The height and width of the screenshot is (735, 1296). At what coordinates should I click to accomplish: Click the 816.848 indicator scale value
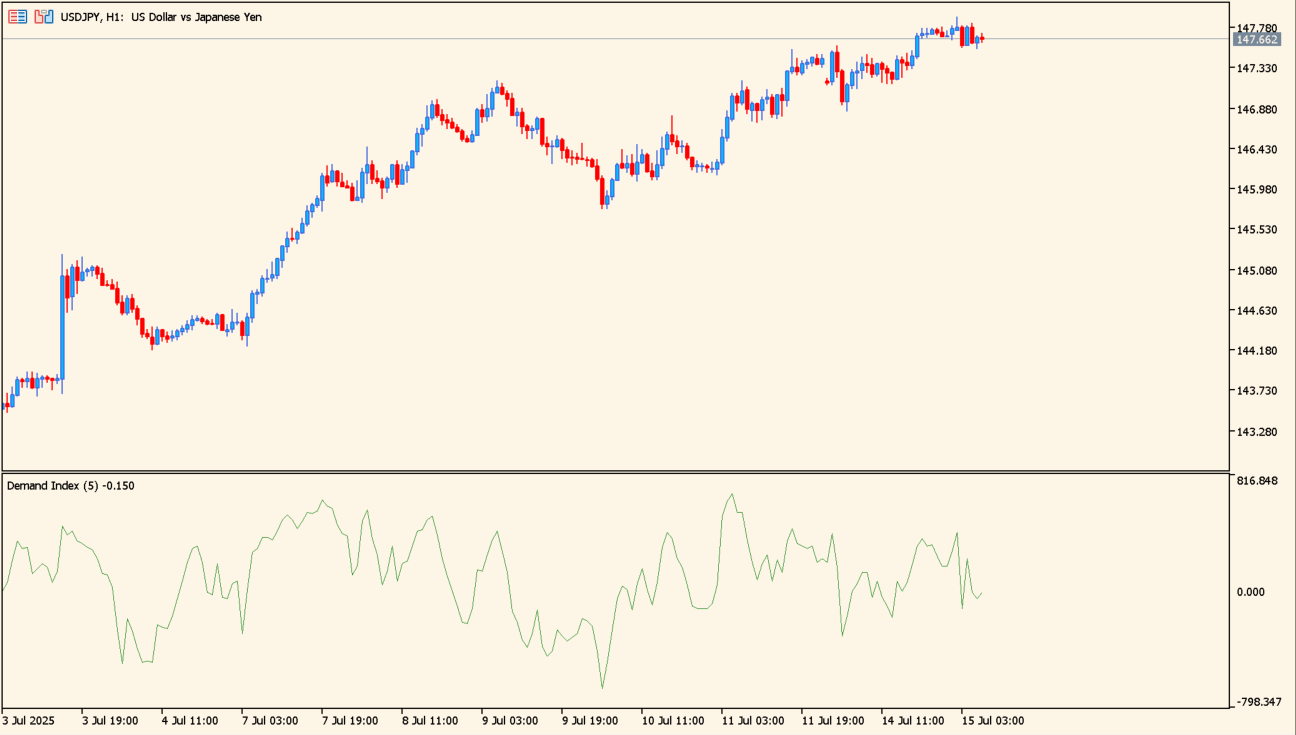(x=1257, y=481)
